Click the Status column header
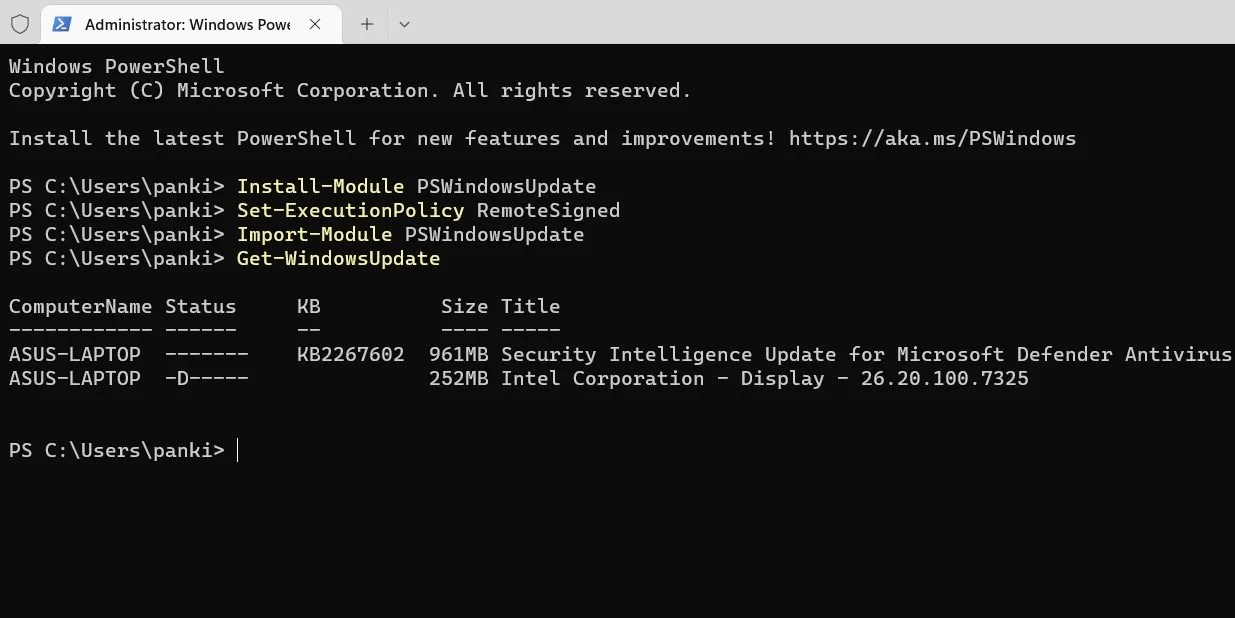The width and height of the screenshot is (1235, 618). [x=200, y=306]
